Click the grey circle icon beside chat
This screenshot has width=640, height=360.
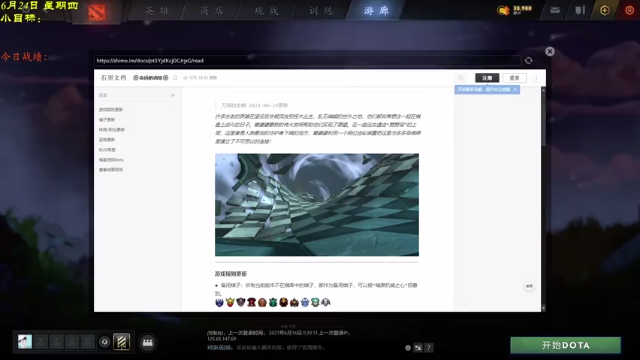[x=408, y=348]
